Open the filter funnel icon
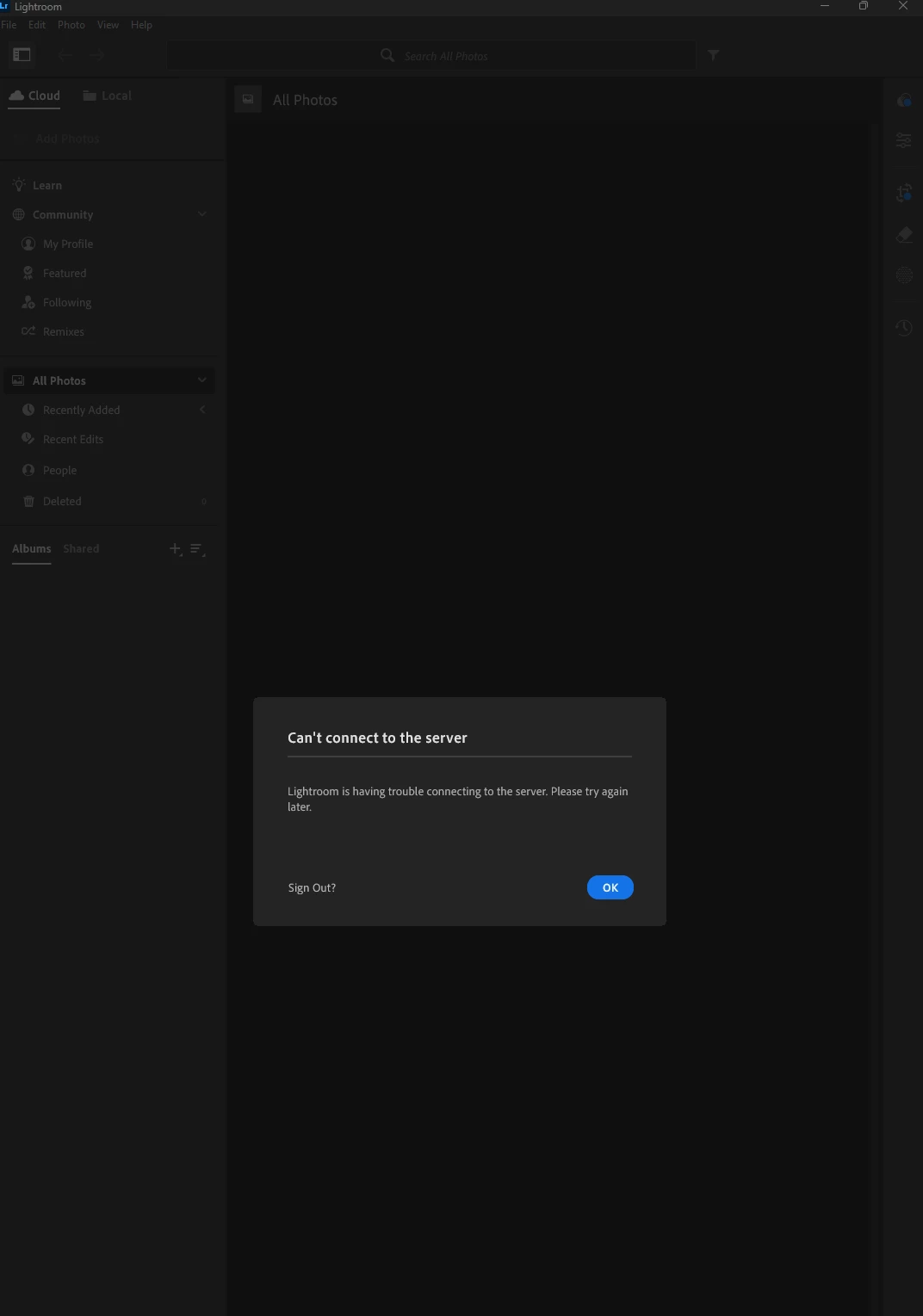The width and height of the screenshot is (923, 1316). pyautogui.click(x=713, y=55)
